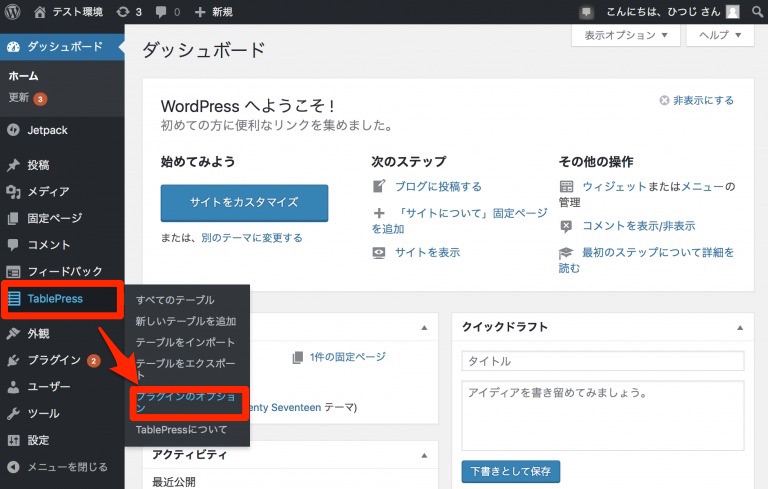Click the フィードバック sidebar icon

click(14, 271)
